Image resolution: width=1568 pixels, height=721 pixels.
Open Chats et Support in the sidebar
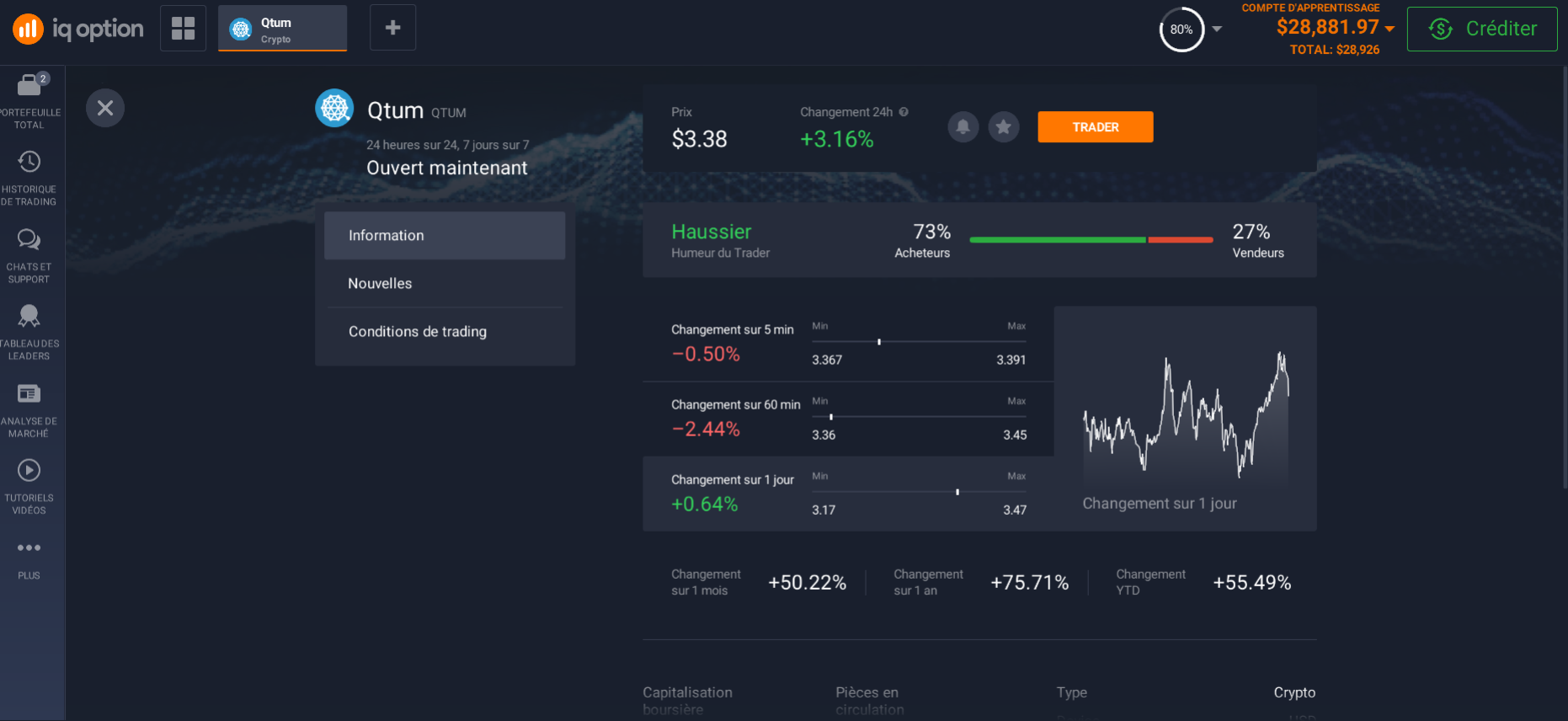(29, 254)
